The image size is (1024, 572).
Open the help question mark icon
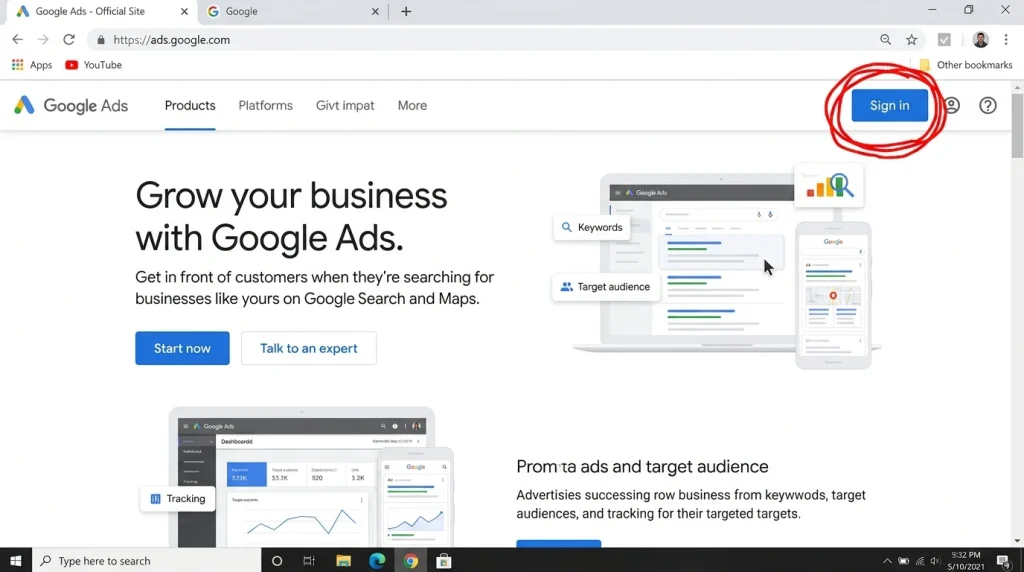point(987,105)
